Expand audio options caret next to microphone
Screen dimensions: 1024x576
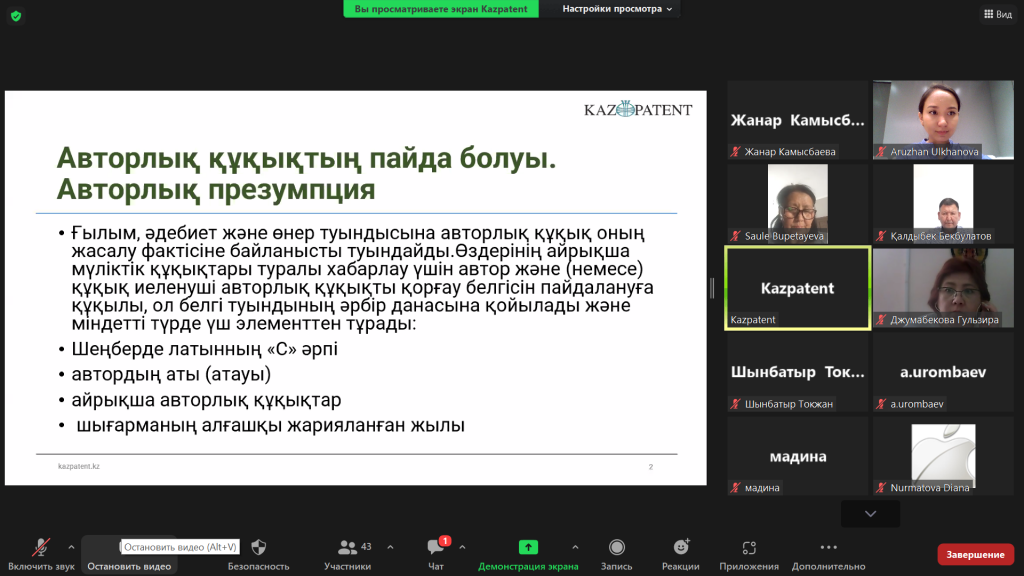[71, 547]
